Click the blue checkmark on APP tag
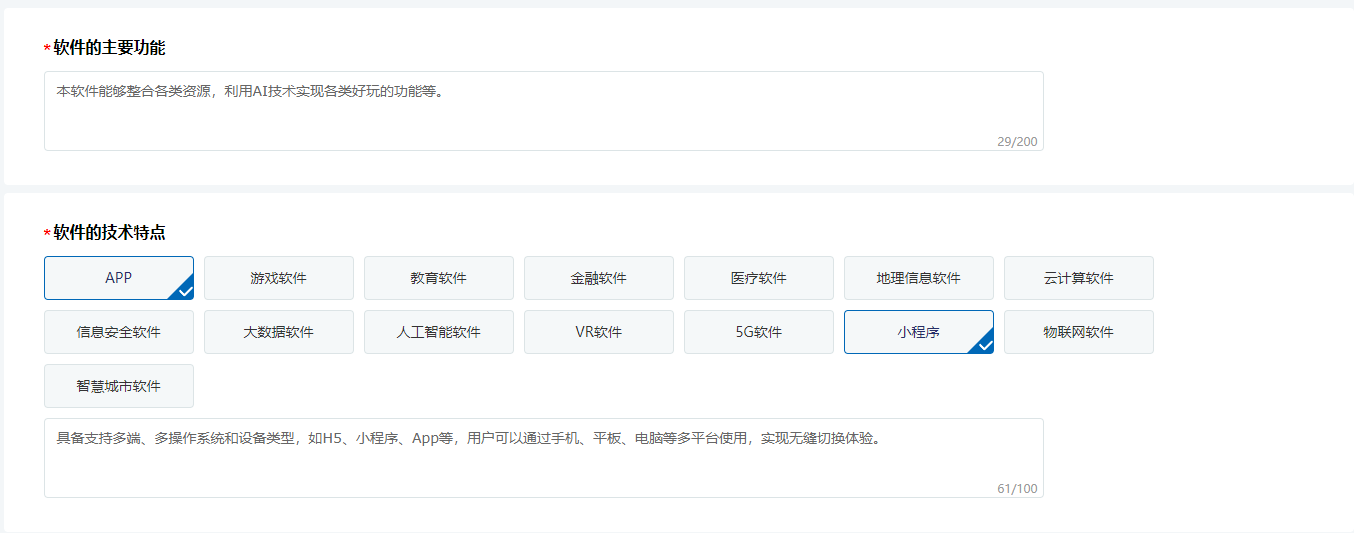1354x533 pixels. 184,291
